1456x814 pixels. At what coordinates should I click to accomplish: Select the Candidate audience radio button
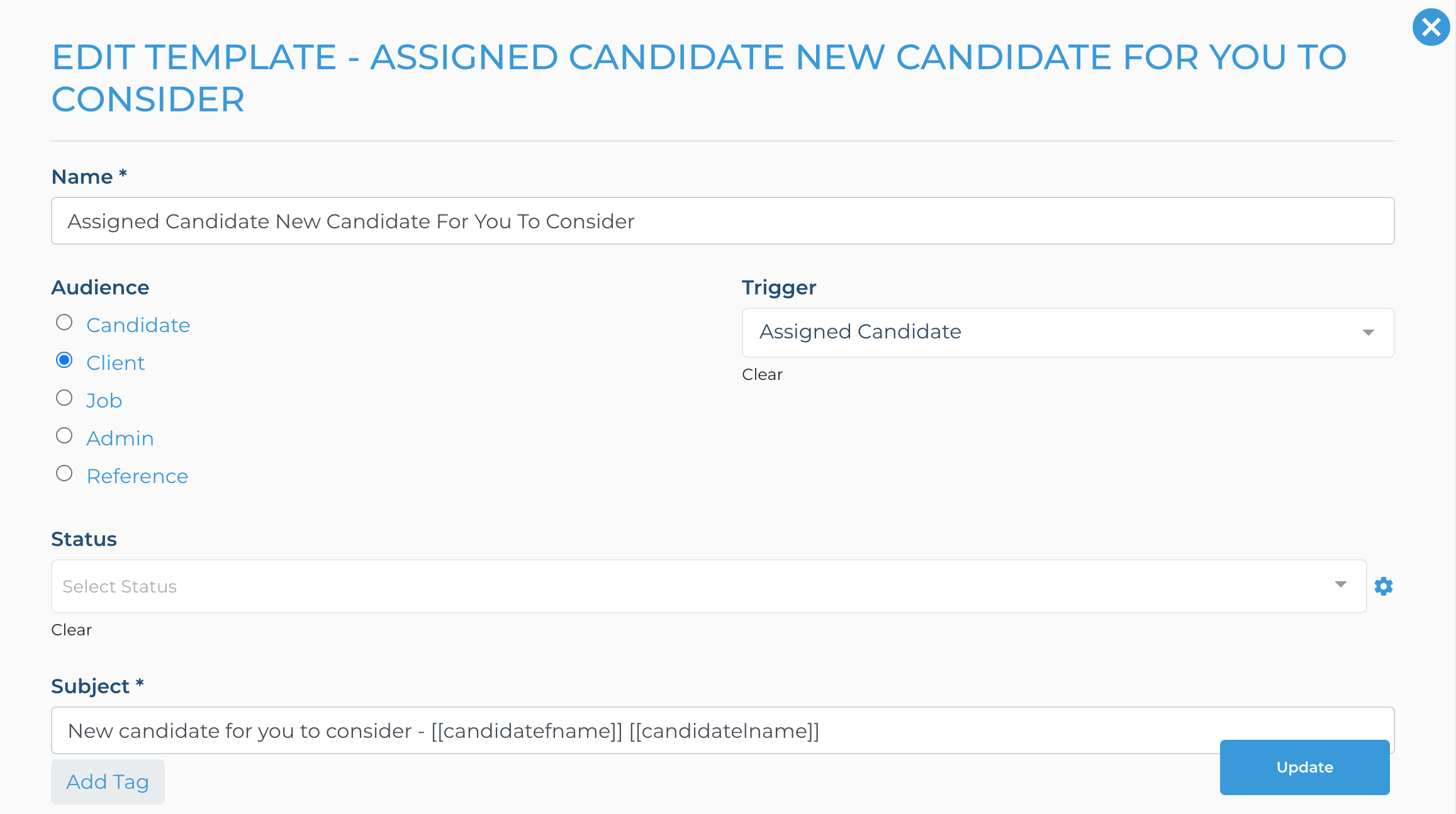point(64,323)
